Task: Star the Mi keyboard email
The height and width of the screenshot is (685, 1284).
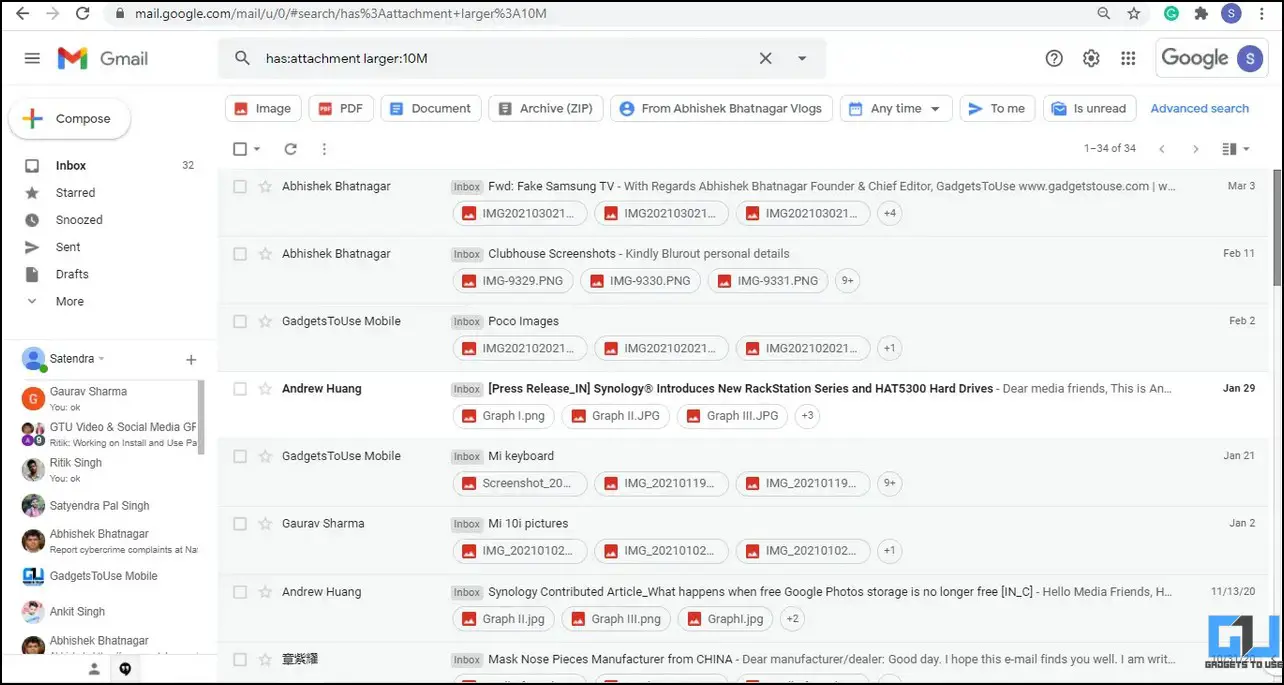Action: [x=265, y=457]
